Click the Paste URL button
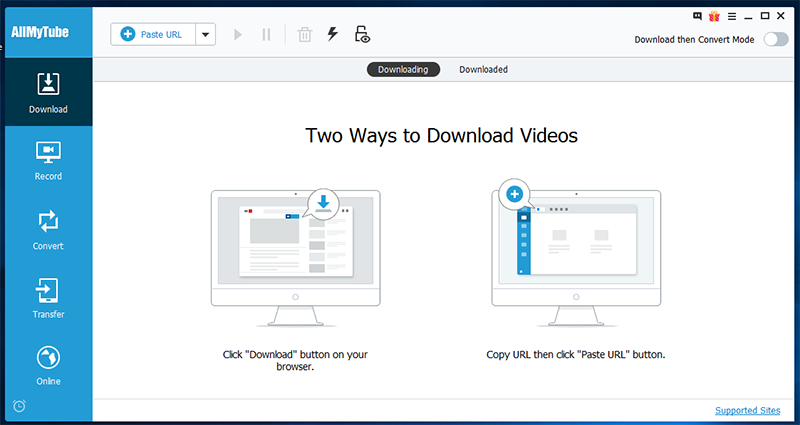The height and width of the screenshot is (425, 800). coord(153,34)
